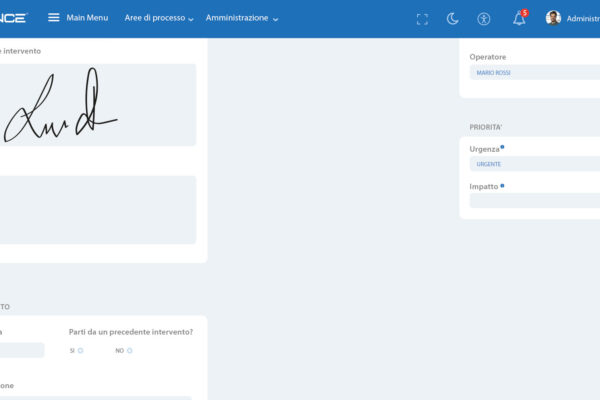Open the Urgenza dropdown showing URGENTE

535,164
